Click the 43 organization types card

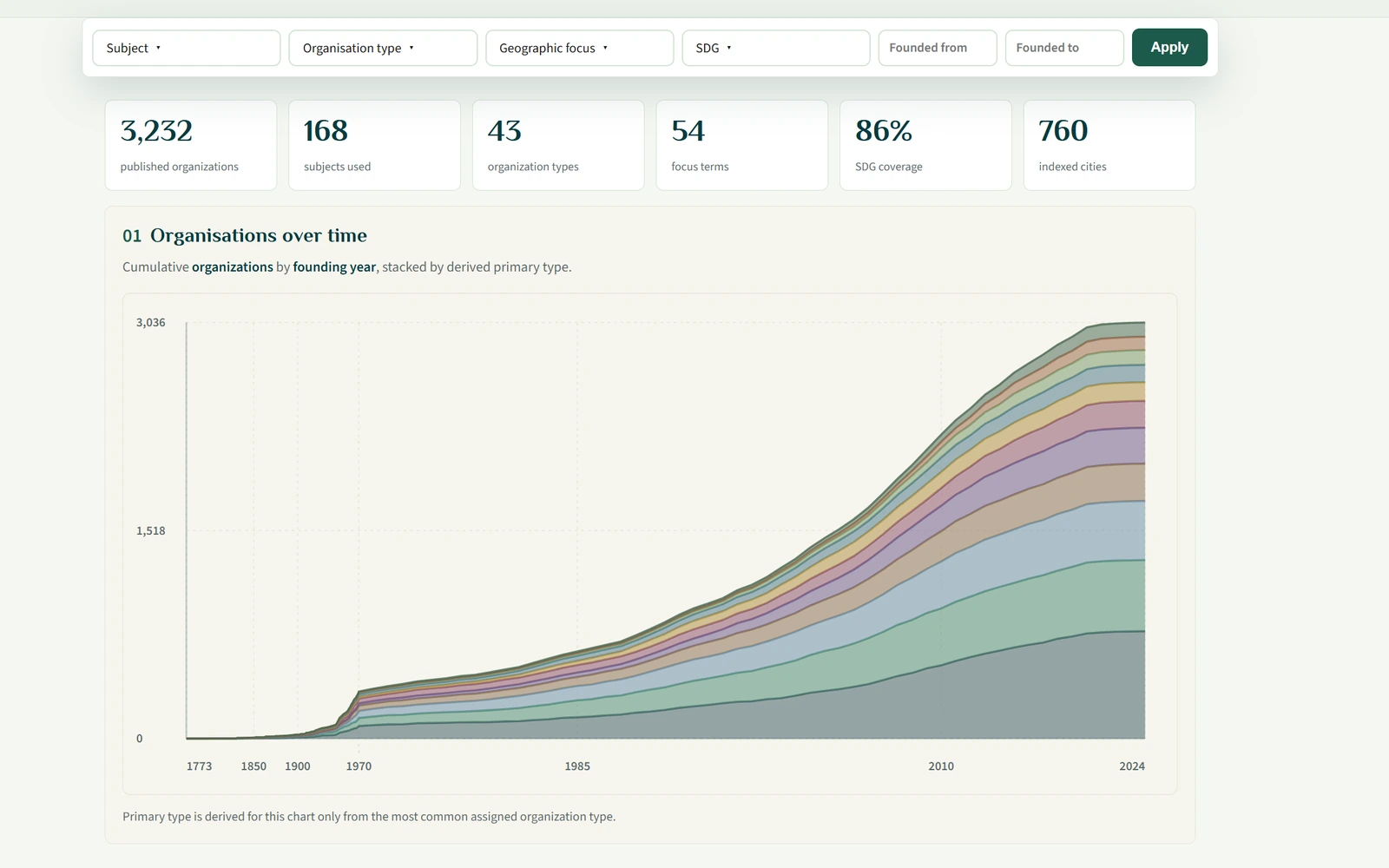pyautogui.click(x=558, y=145)
